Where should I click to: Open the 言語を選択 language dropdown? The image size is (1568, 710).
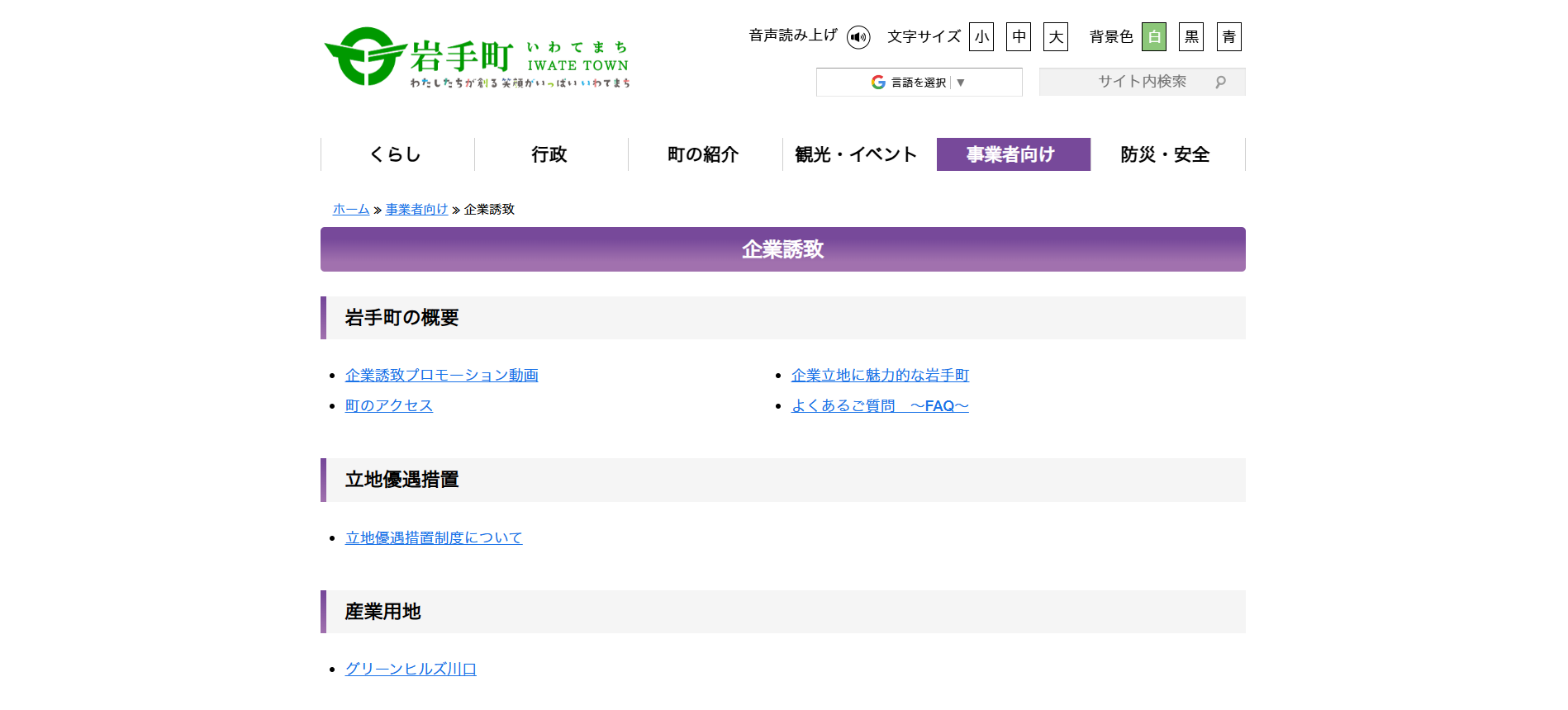[919, 82]
